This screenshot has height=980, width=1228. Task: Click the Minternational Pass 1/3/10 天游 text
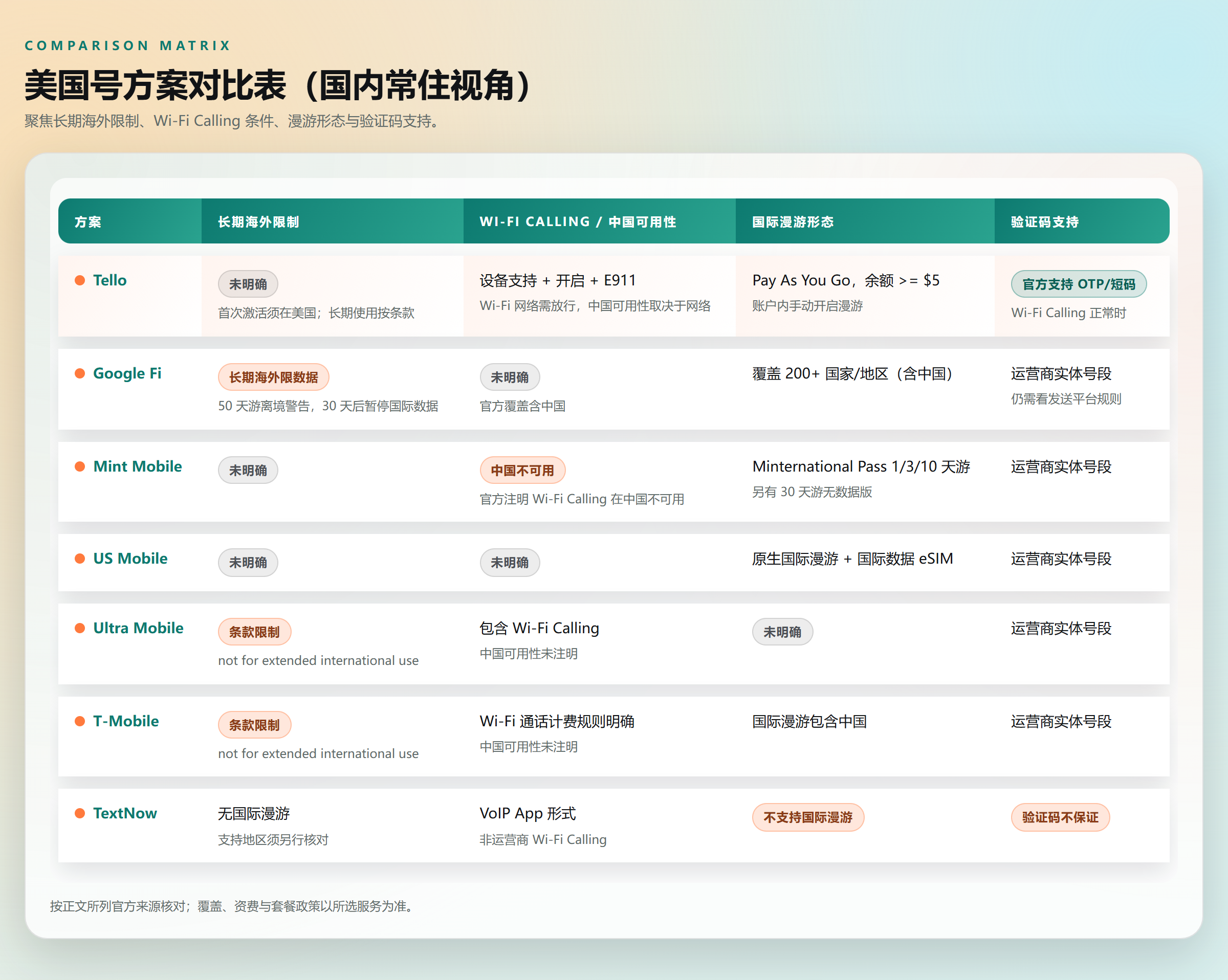coord(861,466)
